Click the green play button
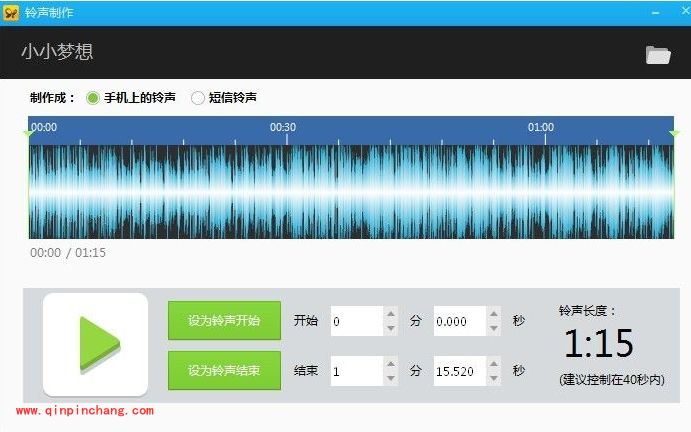Screen dimensions: 691x432 pyautogui.click(x=96, y=344)
